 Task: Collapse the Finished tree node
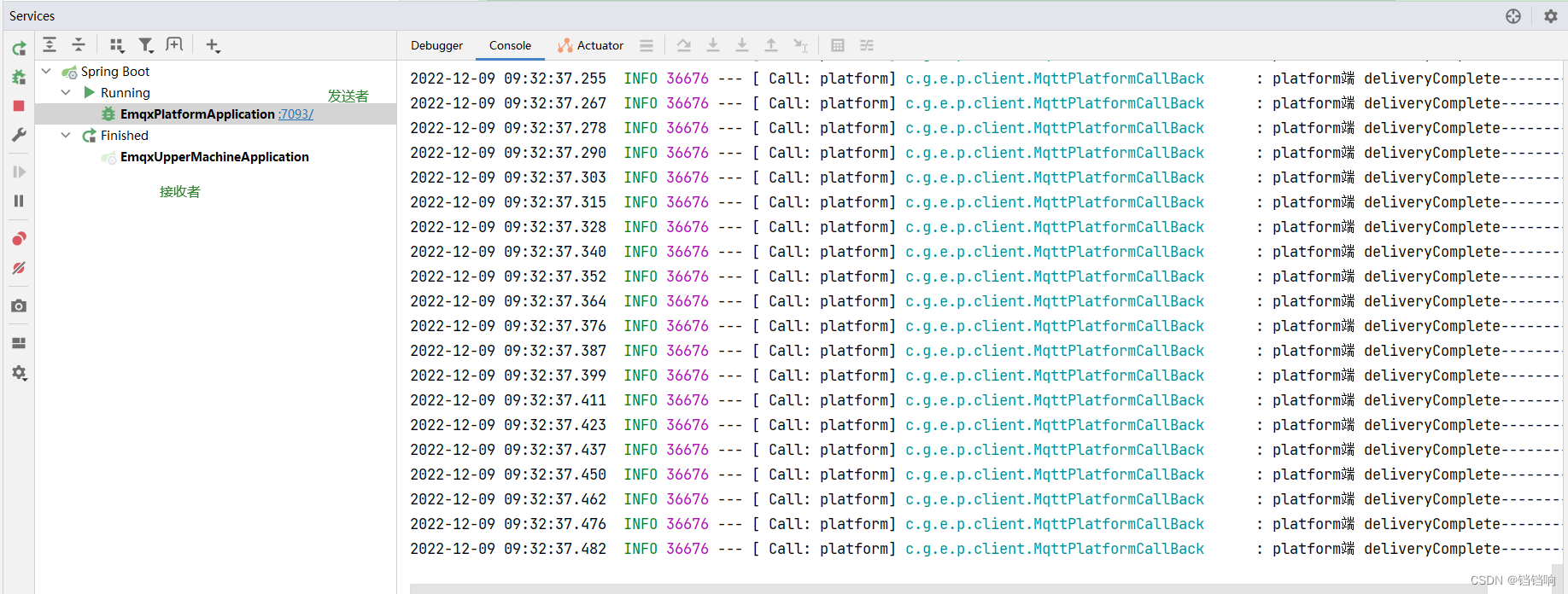[66, 135]
